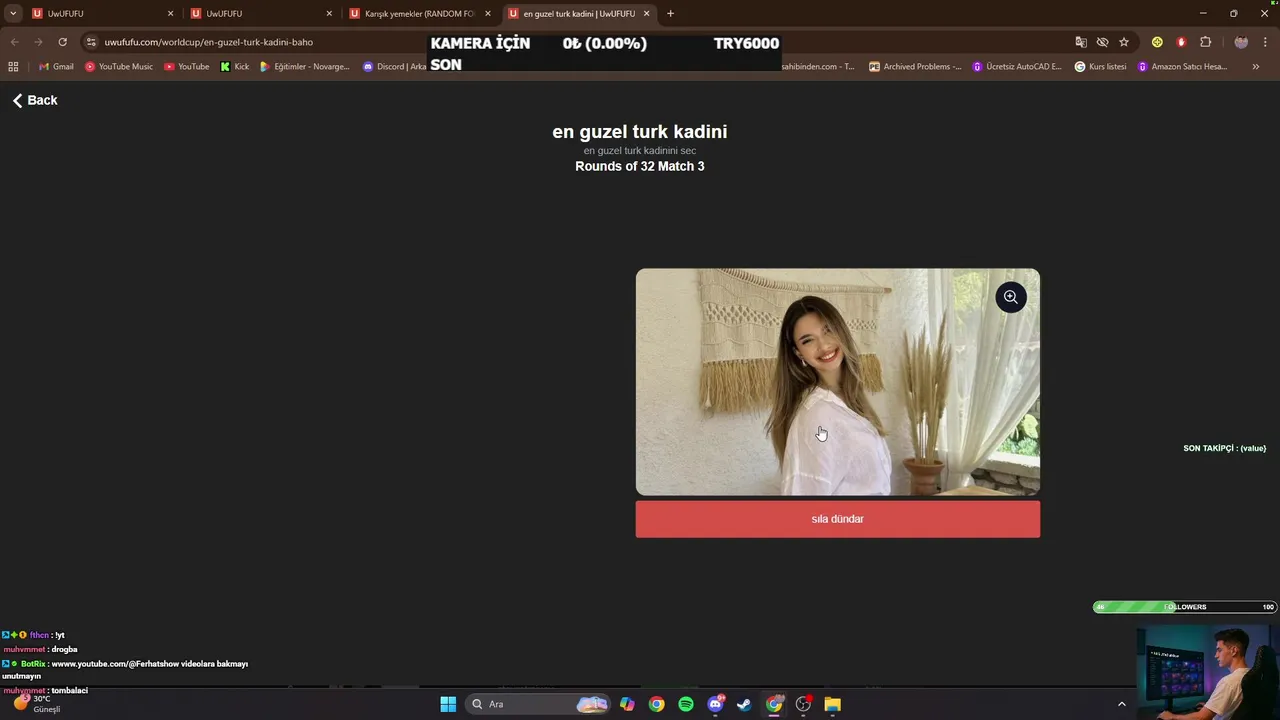This screenshot has height=720, width=1280.
Task: Open File Explorer from the taskbar
Action: [x=832, y=704]
